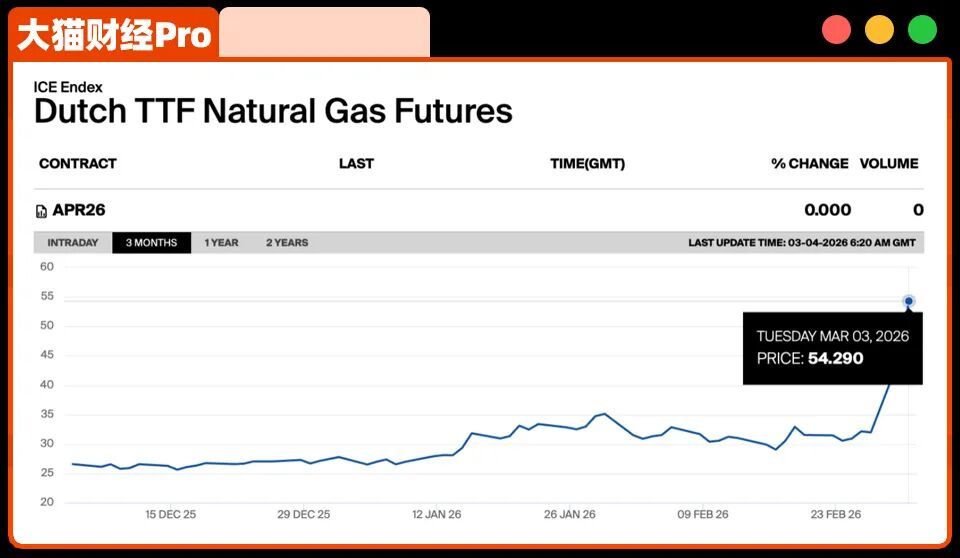Select the blank tab next to 大猫财经Pro
This screenshot has height=558, width=960.
click(324, 32)
